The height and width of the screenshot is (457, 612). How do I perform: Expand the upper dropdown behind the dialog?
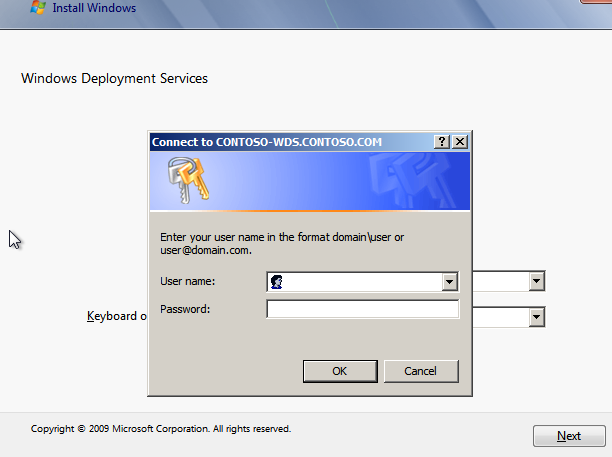click(x=537, y=282)
